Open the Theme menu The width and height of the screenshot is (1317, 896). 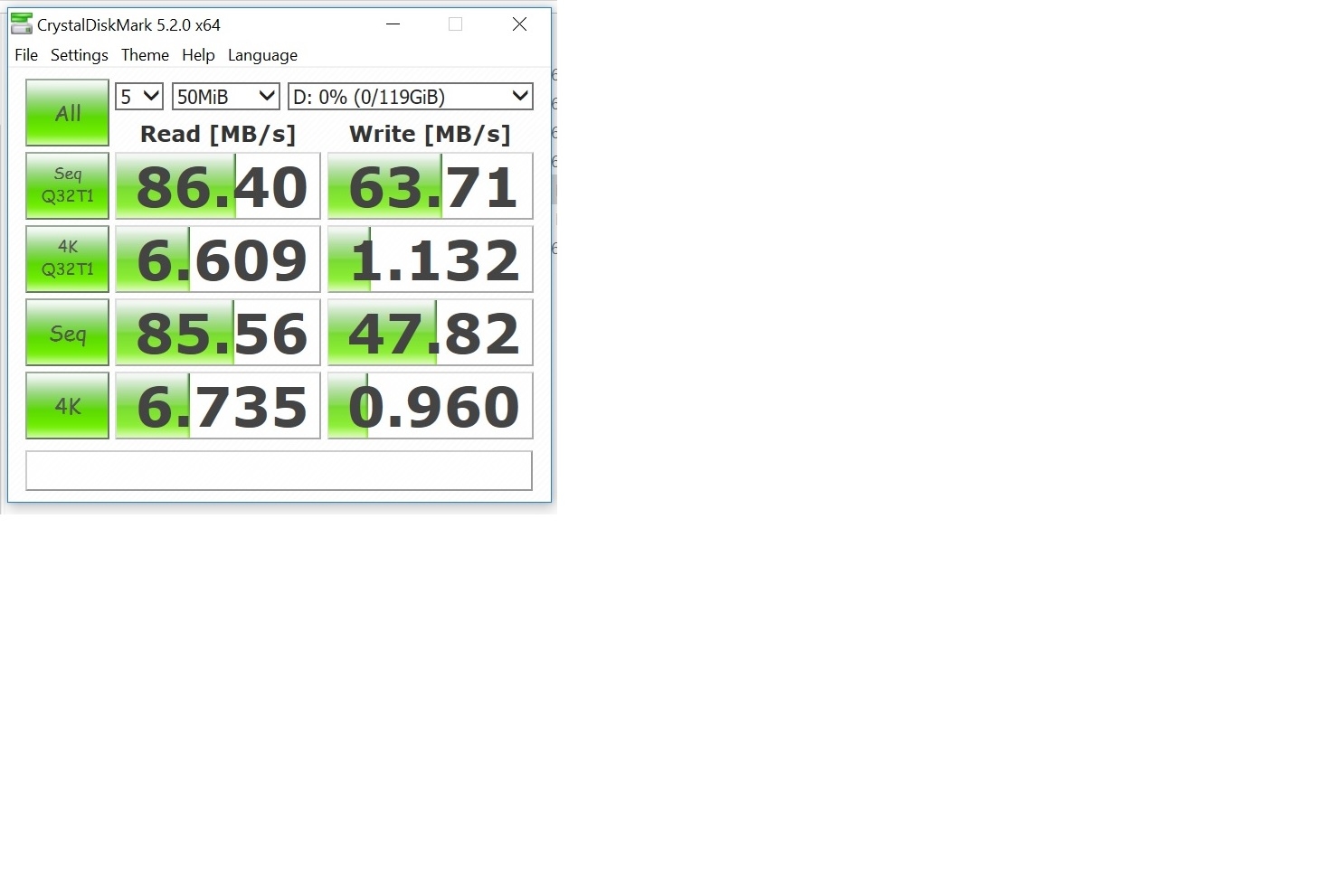[145, 55]
